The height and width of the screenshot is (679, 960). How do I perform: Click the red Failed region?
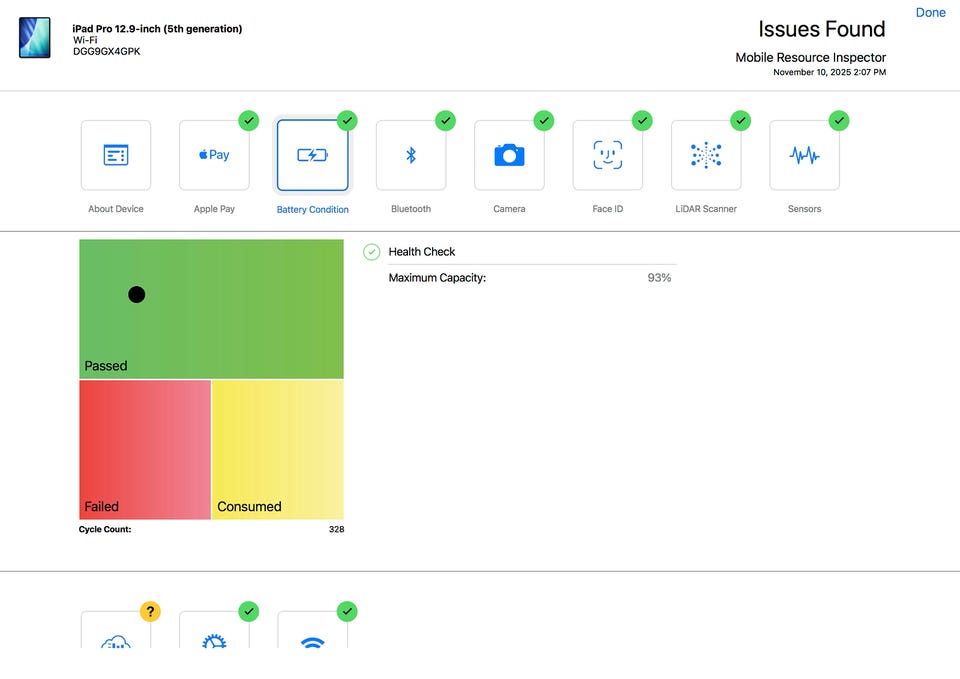coord(145,449)
